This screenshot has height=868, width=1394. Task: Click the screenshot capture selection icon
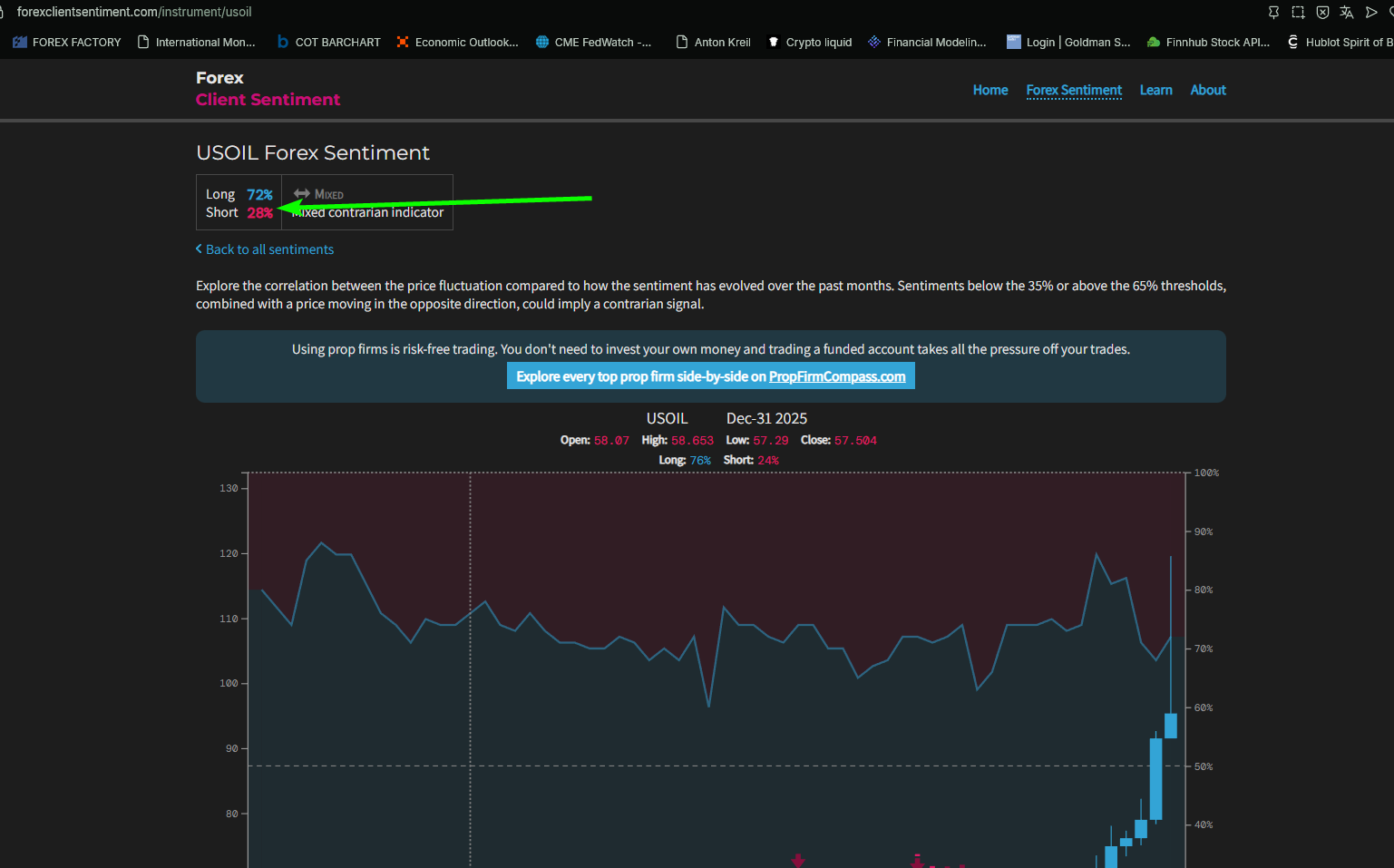click(x=1298, y=13)
